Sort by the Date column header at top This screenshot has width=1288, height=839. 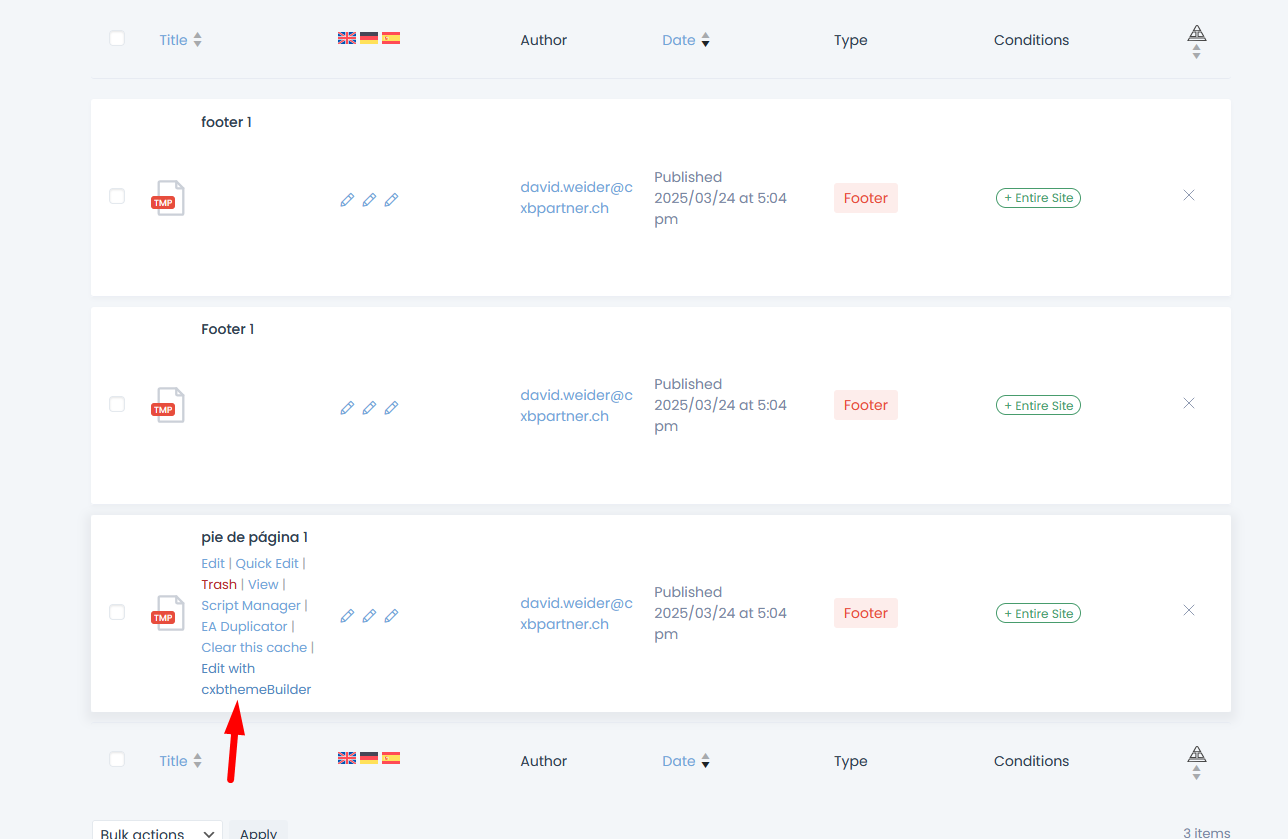tap(679, 40)
